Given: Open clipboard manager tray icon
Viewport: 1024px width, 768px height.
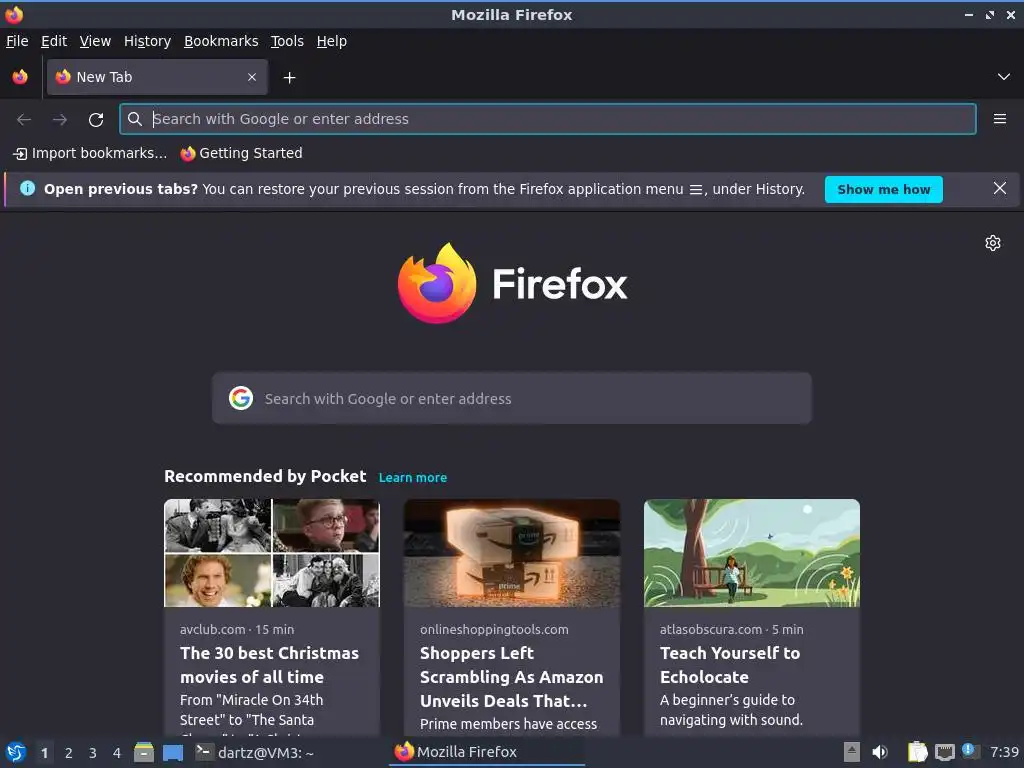Looking at the screenshot, I should [918, 752].
